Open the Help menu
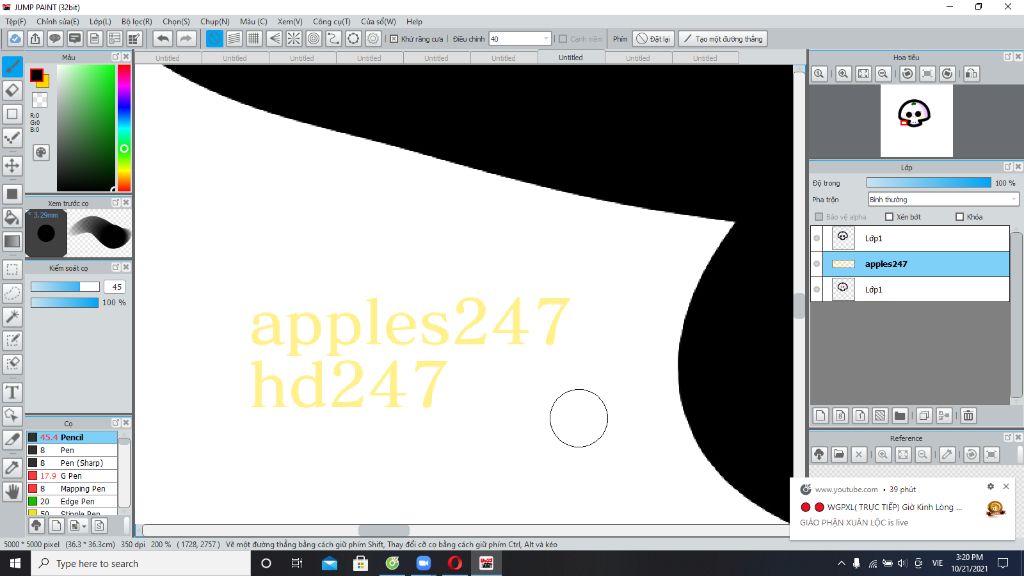This screenshot has height=576, width=1024. tap(414, 22)
